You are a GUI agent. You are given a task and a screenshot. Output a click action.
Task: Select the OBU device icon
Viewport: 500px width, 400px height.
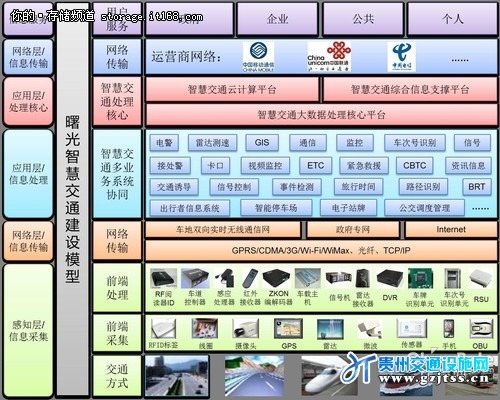480,329
